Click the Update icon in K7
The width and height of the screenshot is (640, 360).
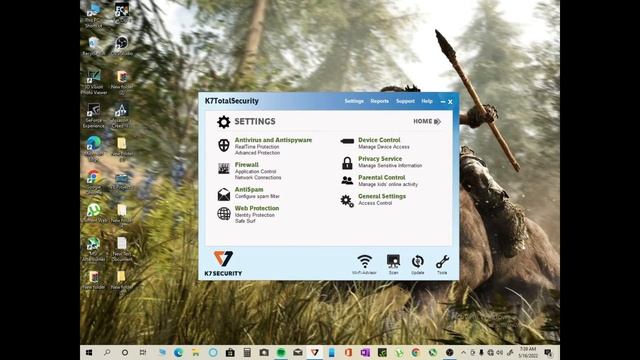click(418, 264)
